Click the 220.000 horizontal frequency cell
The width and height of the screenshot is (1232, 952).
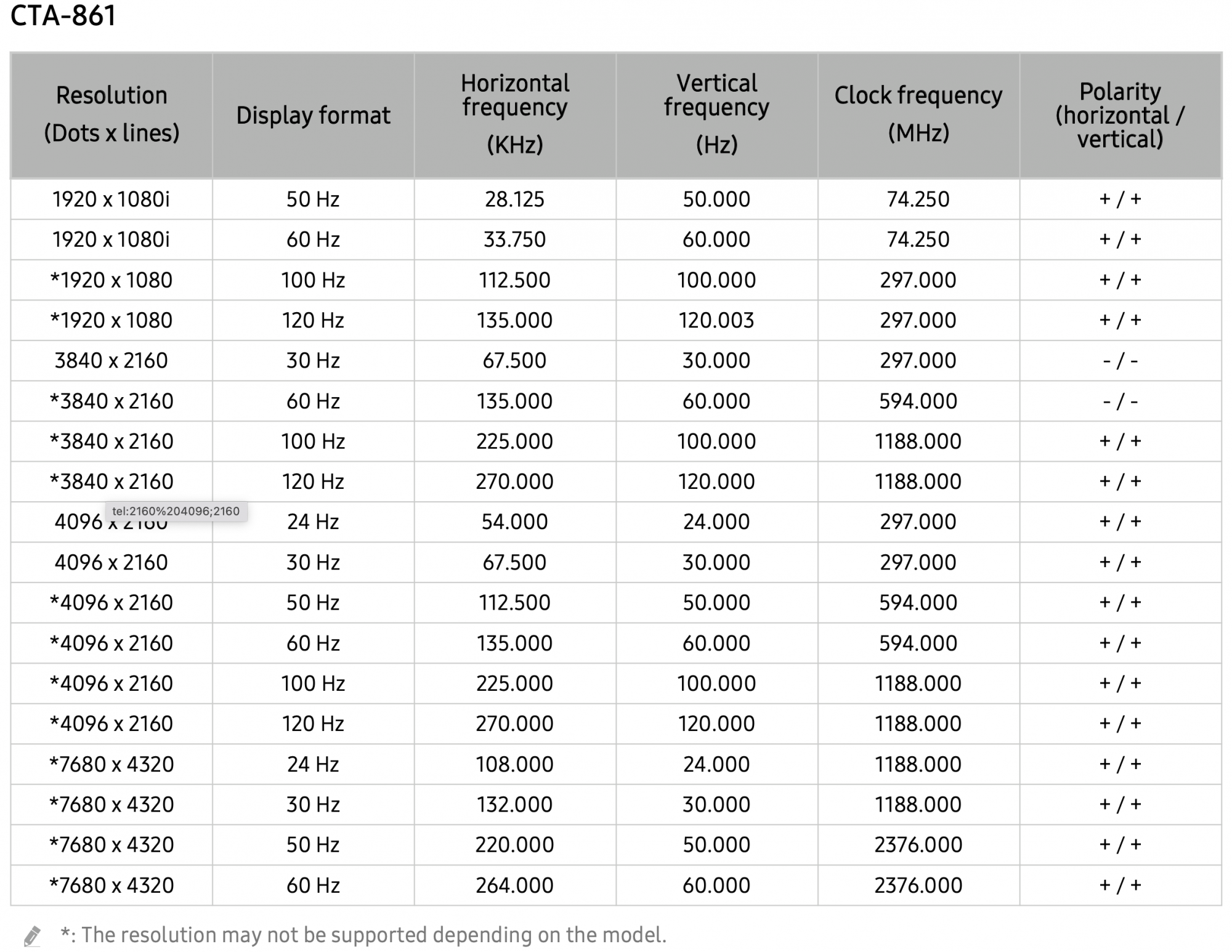(514, 845)
